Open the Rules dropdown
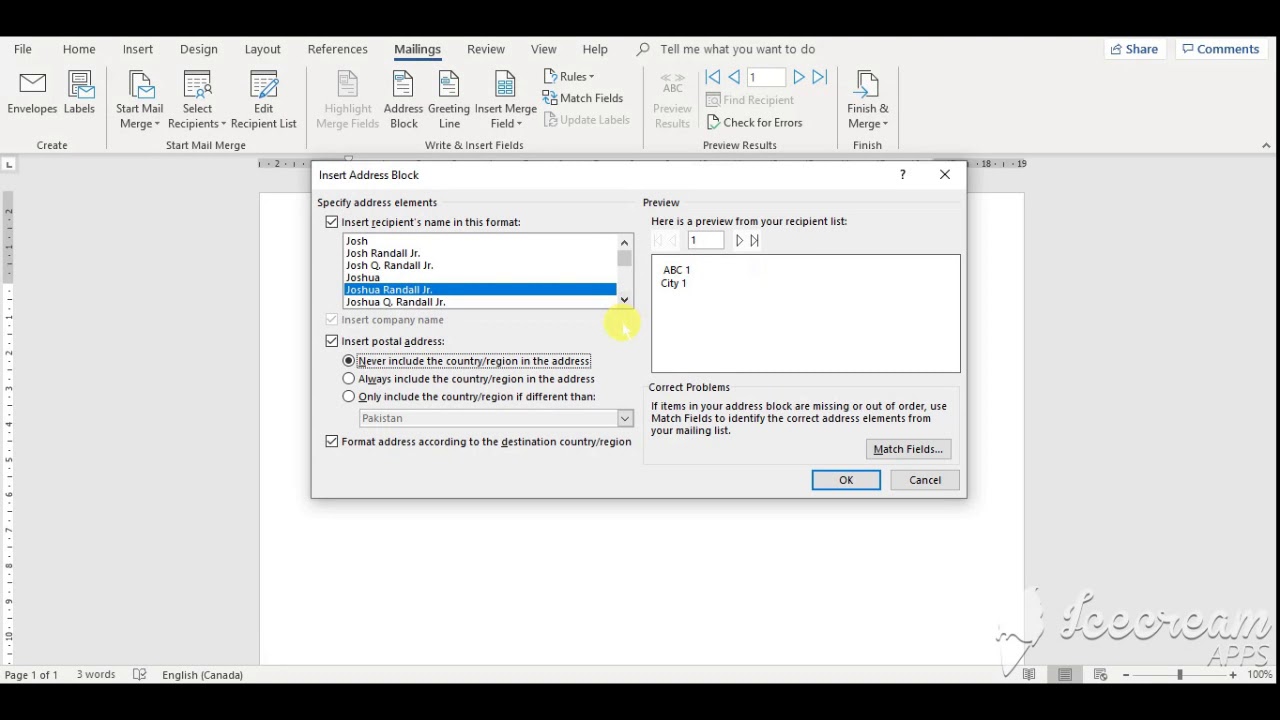The height and width of the screenshot is (720, 1280). coord(569,77)
